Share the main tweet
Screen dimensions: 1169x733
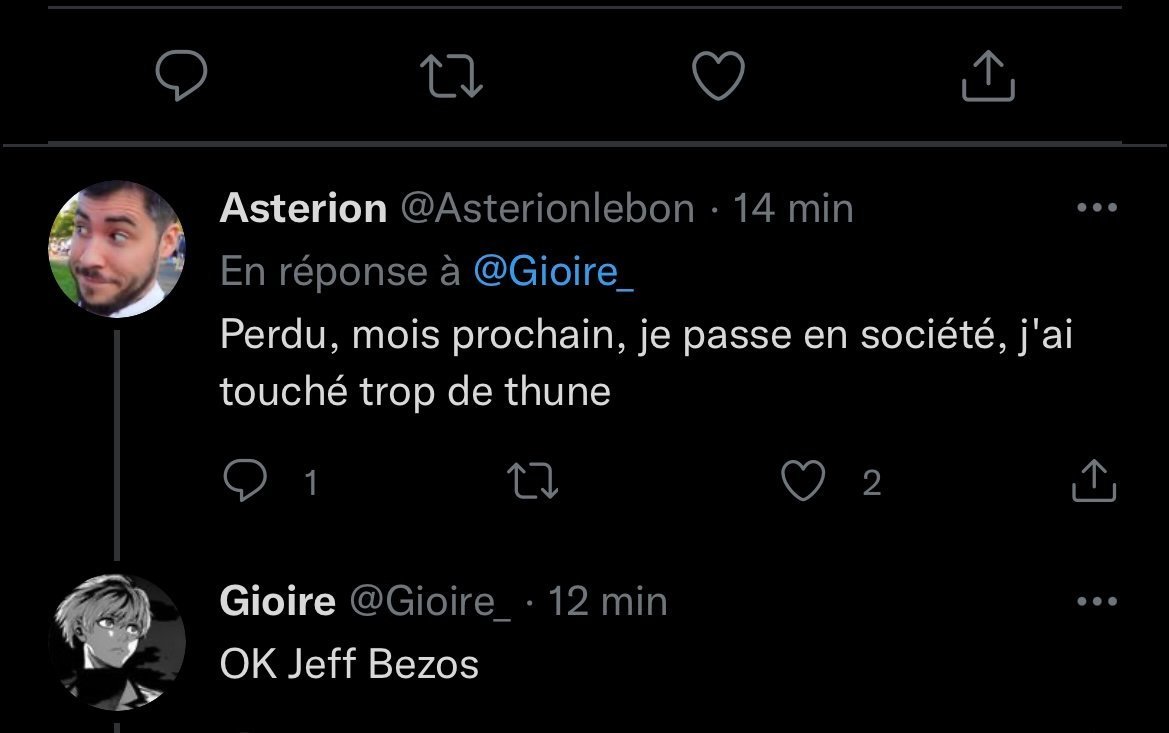pyautogui.click(x=988, y=77)
